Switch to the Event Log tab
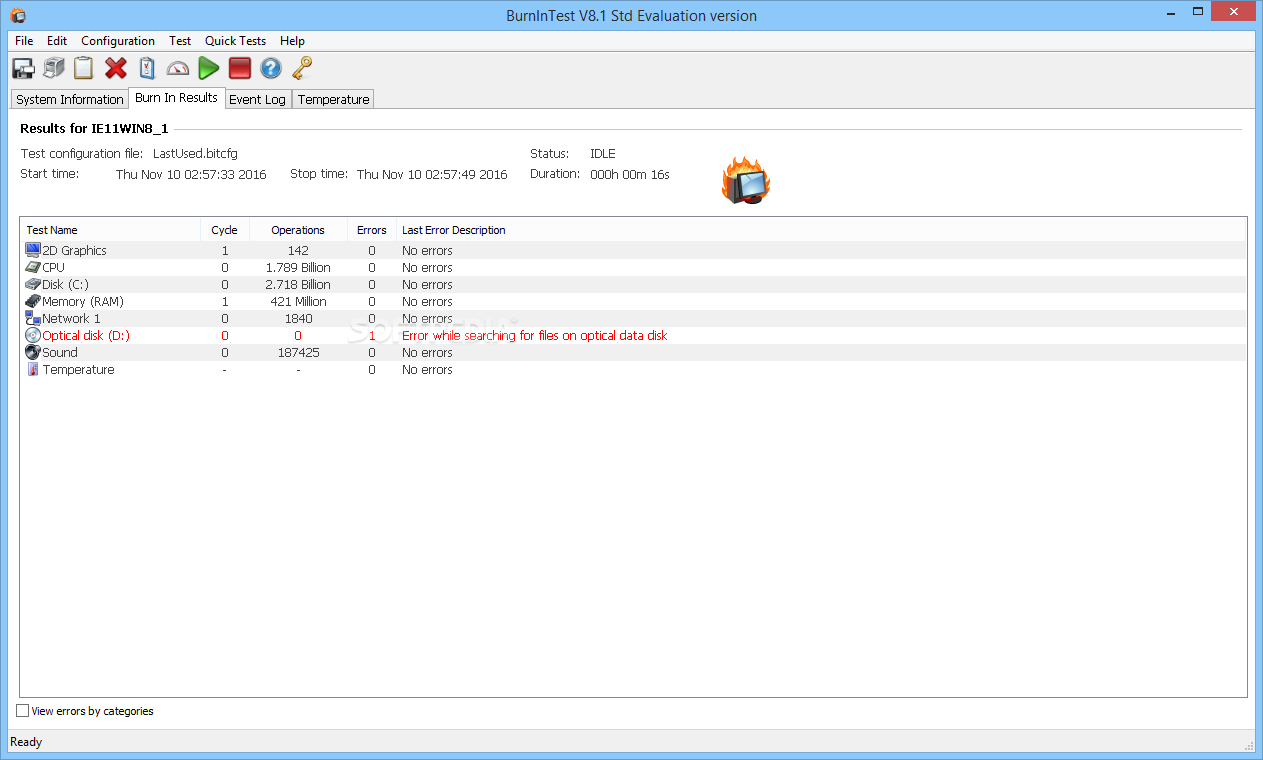 (x=257, y=99)
